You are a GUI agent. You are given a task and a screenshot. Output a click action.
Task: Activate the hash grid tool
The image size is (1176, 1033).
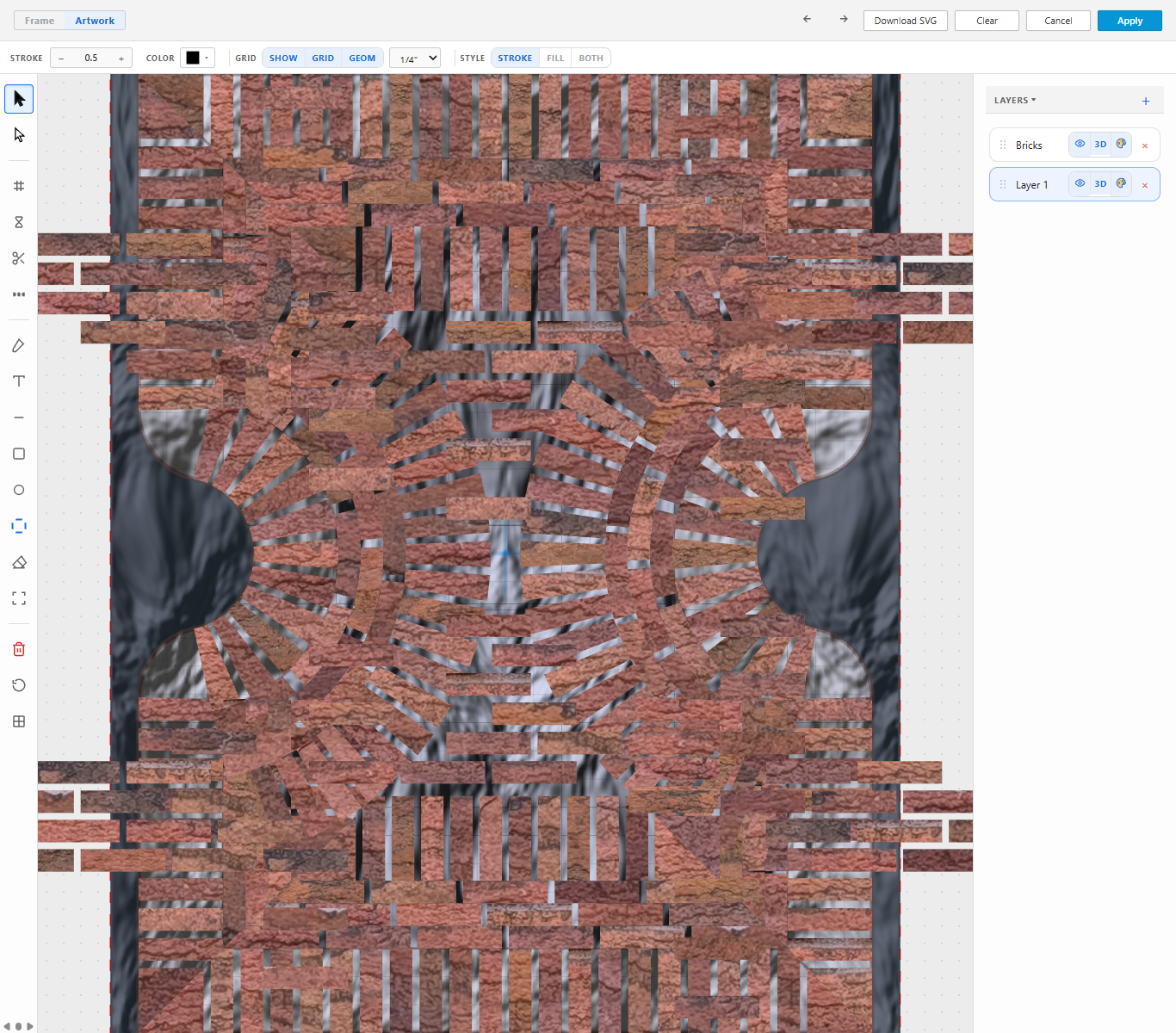(x=19, y=186)
